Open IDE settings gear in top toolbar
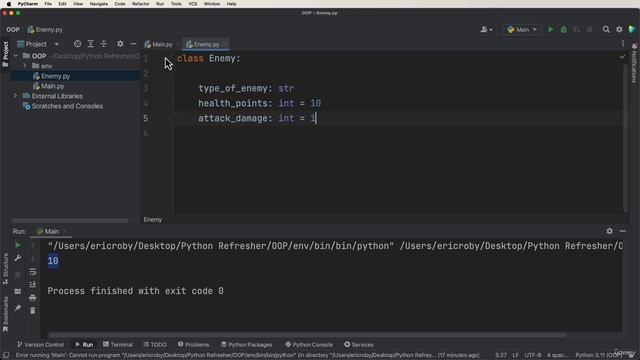640x360 pixels. 619,29
